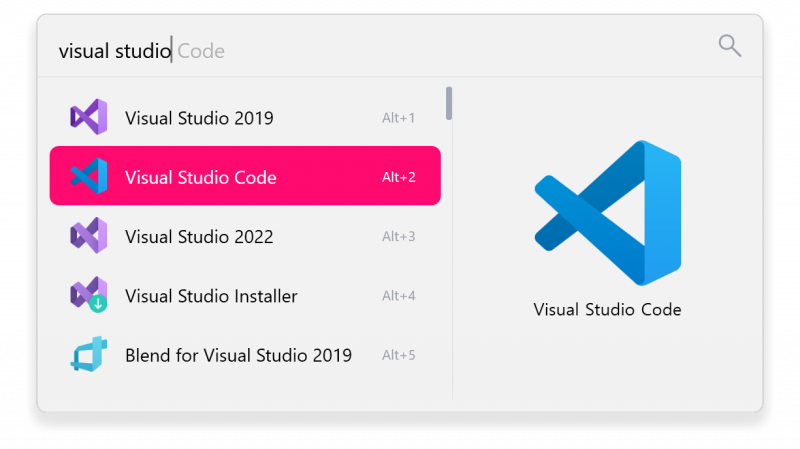Viewport: 800px width, 449px height.
Task: Click the Visual Studio Code preview title
Action: coord(607,310)
